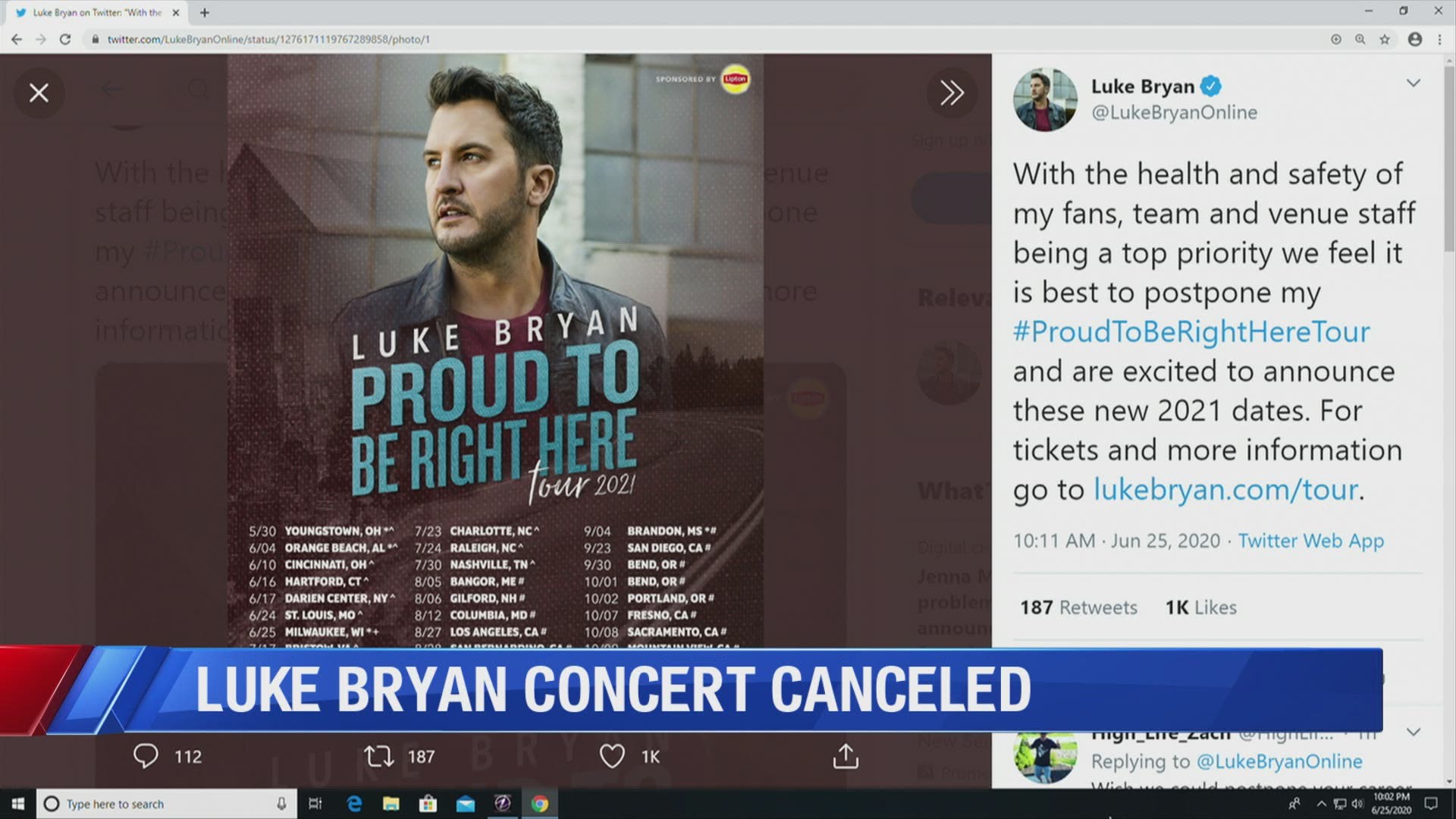The height and width of the screenshot is (819, 1456).
Task: Like the tweet with heart icon
Action: pyautogui.click(x=612, y=756)
